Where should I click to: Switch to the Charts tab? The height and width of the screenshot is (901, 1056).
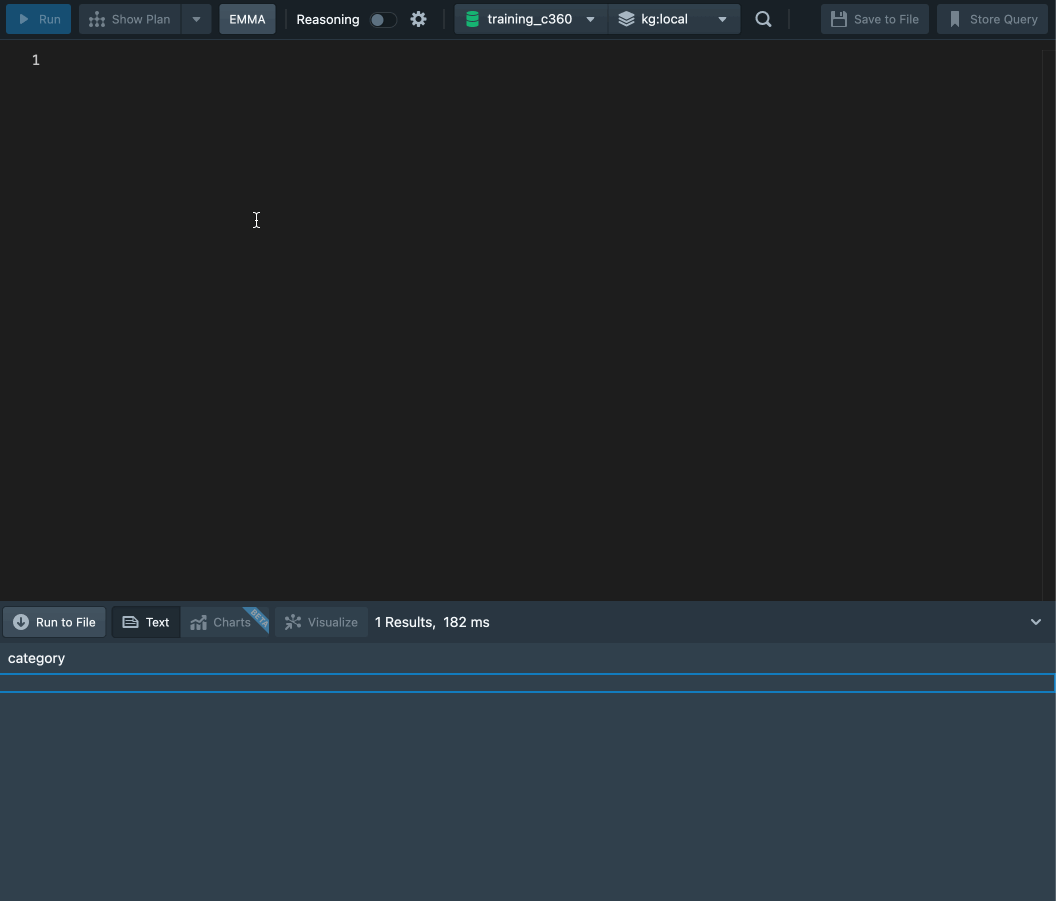222,622
